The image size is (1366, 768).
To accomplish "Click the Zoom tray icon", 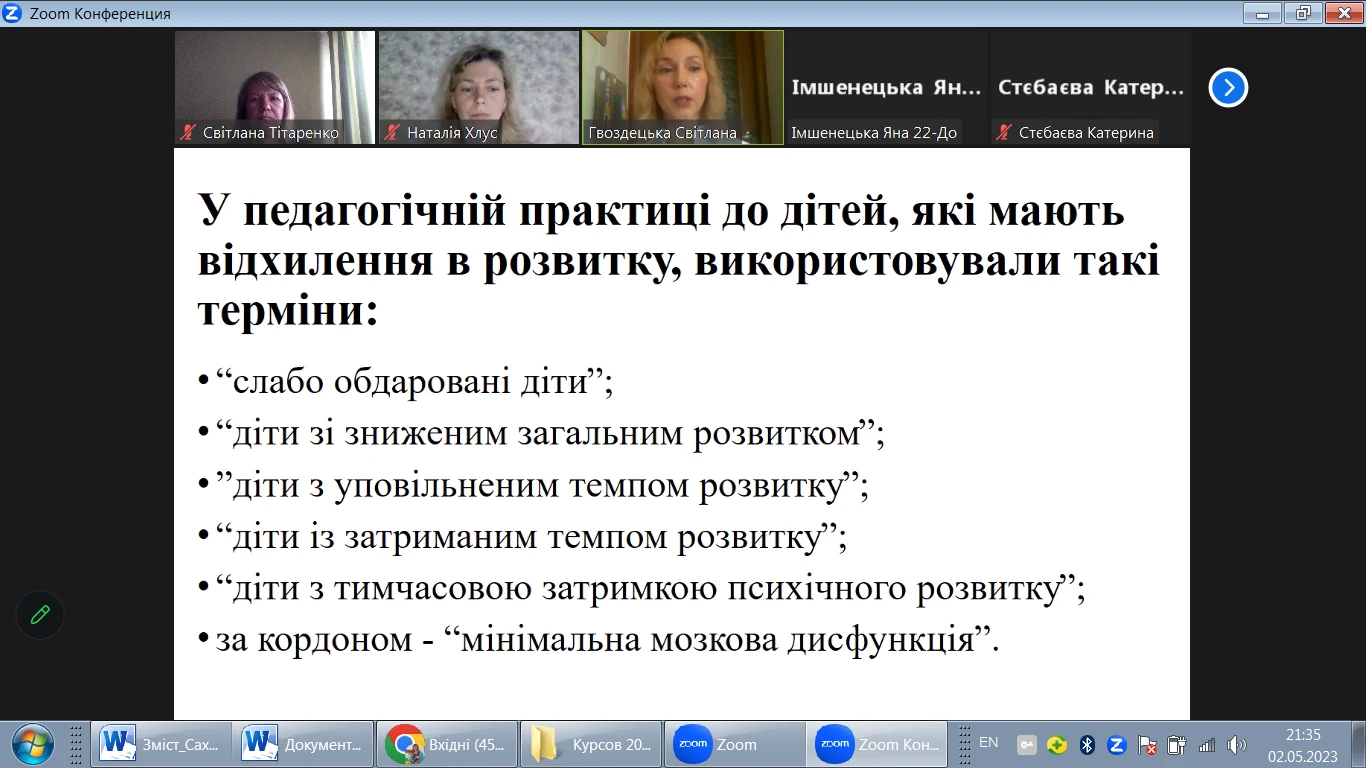I will tap(1117, 745).
